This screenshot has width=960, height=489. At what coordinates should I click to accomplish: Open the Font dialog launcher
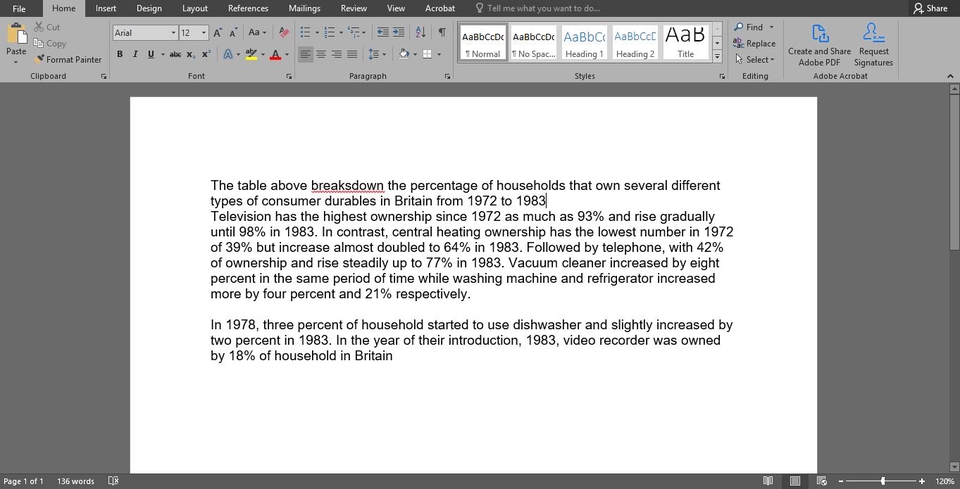click(x=288, y=77)
